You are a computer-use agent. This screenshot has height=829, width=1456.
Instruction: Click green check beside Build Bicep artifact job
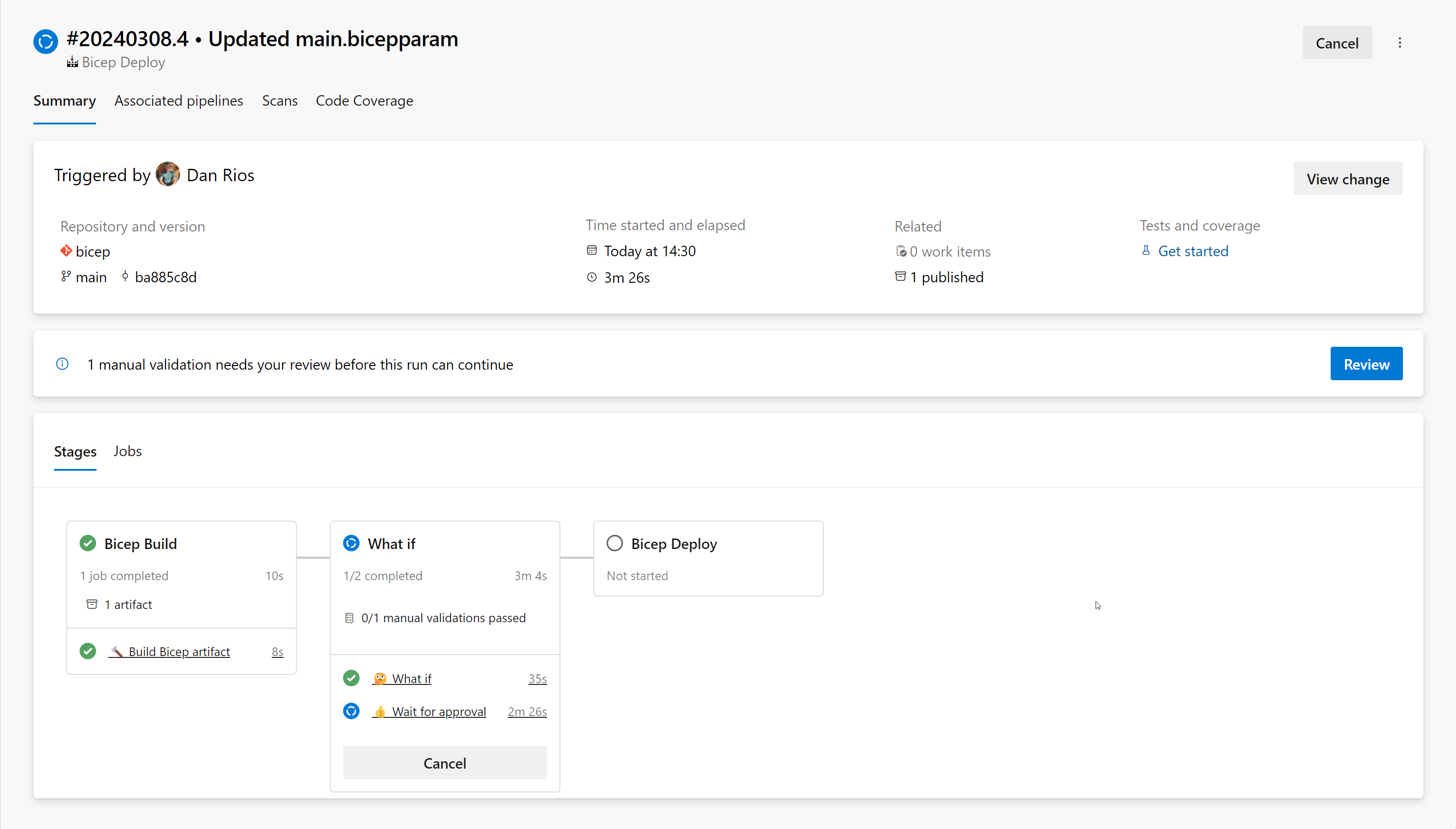pyautogui.click(x=88, y=651)
